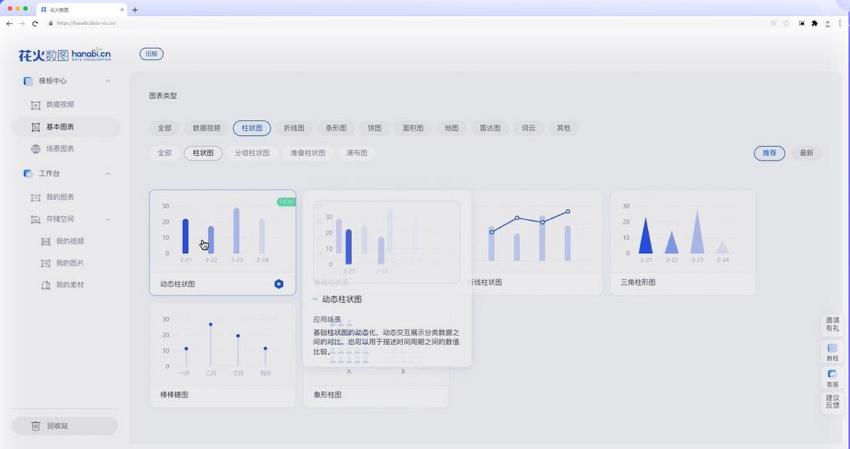Go back with the browser back arrow
The image size is (850, 449).
coord(9,23)
